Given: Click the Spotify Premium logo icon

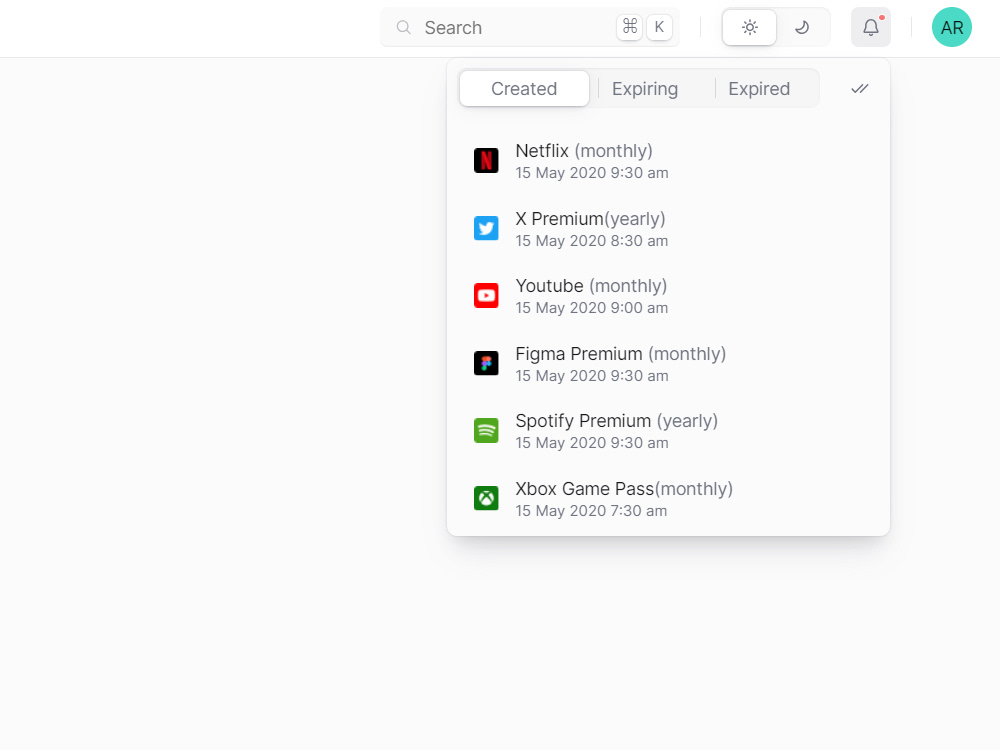Looking at the screenshot, I should 486,430.
